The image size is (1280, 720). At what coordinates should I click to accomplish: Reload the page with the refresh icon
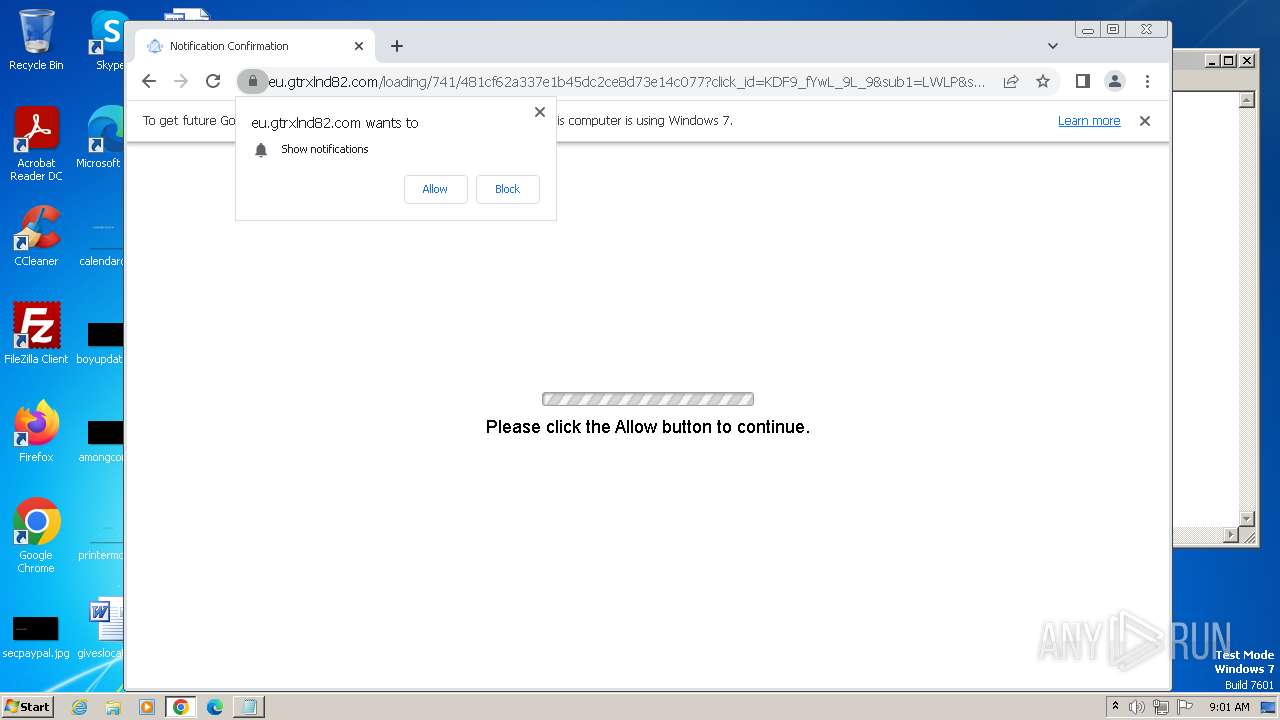(213, 81)
